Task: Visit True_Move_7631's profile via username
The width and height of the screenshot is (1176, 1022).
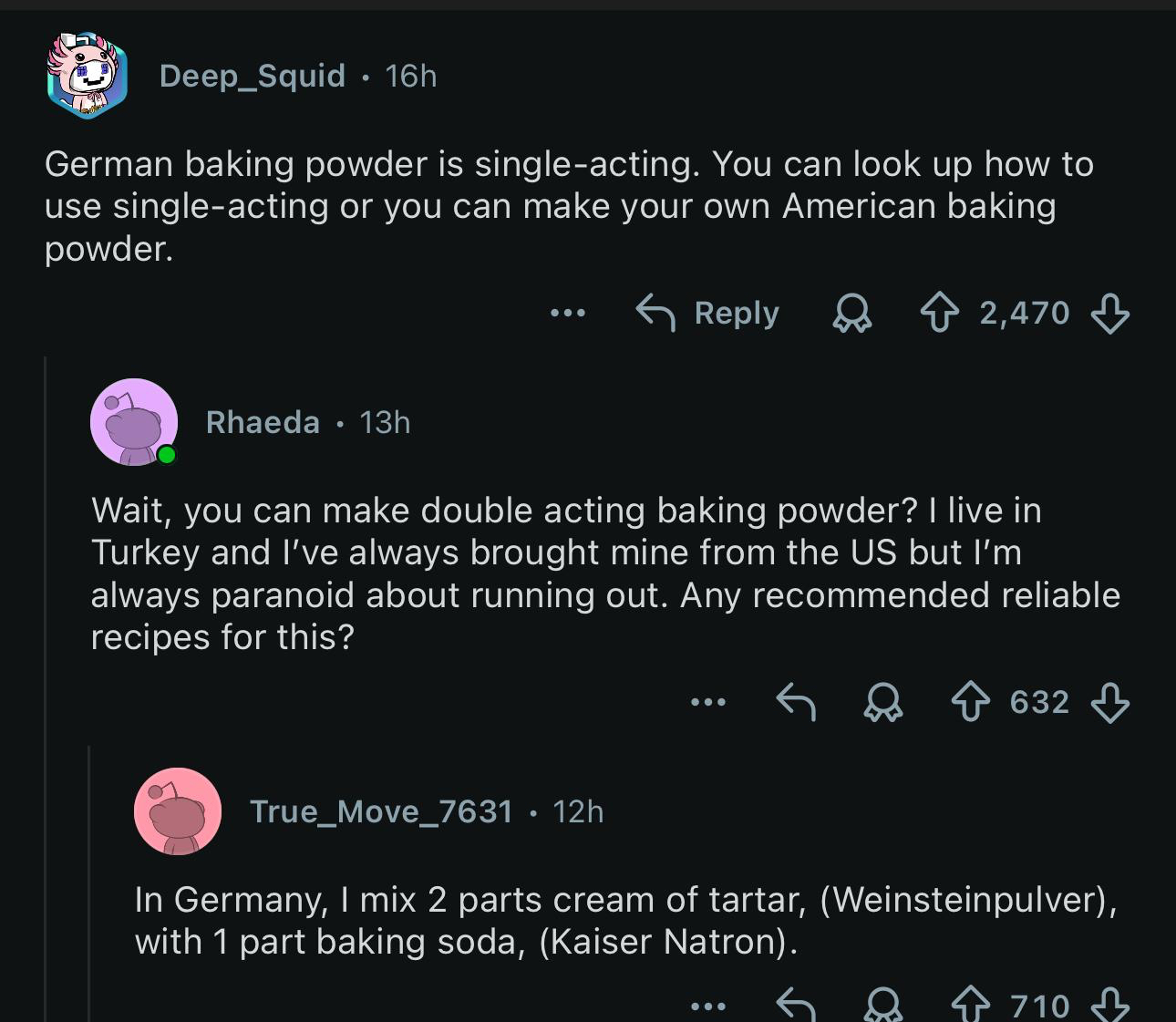Action: (381, 811)
